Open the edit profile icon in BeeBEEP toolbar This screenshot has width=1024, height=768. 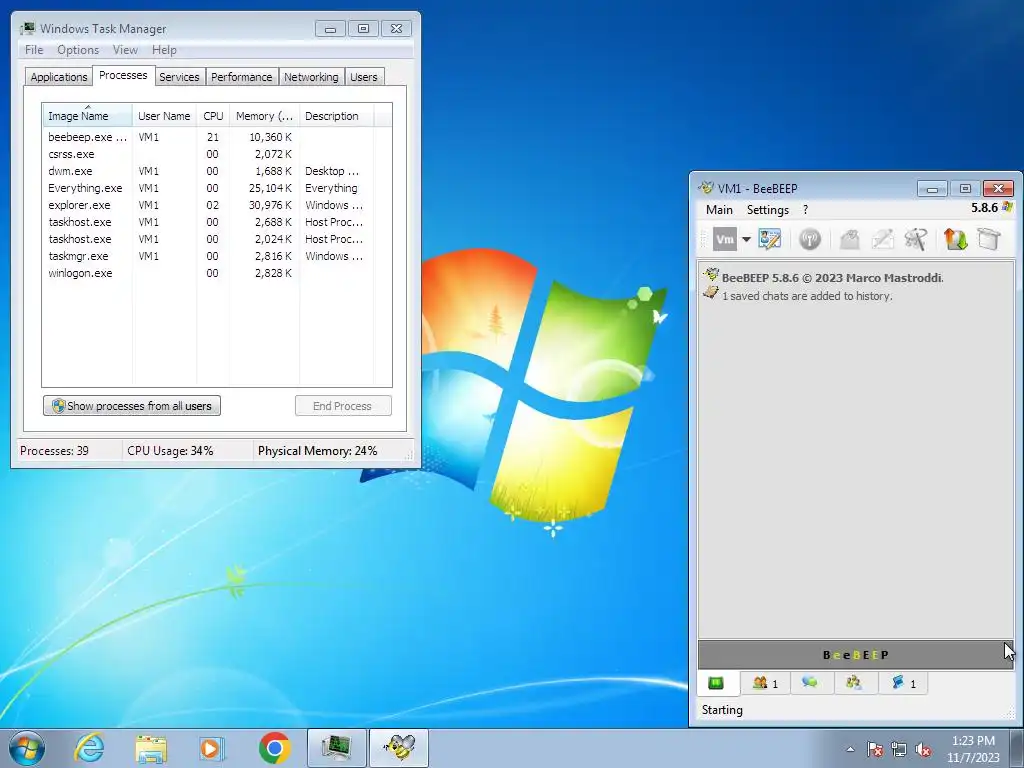(x=770, y=239)
